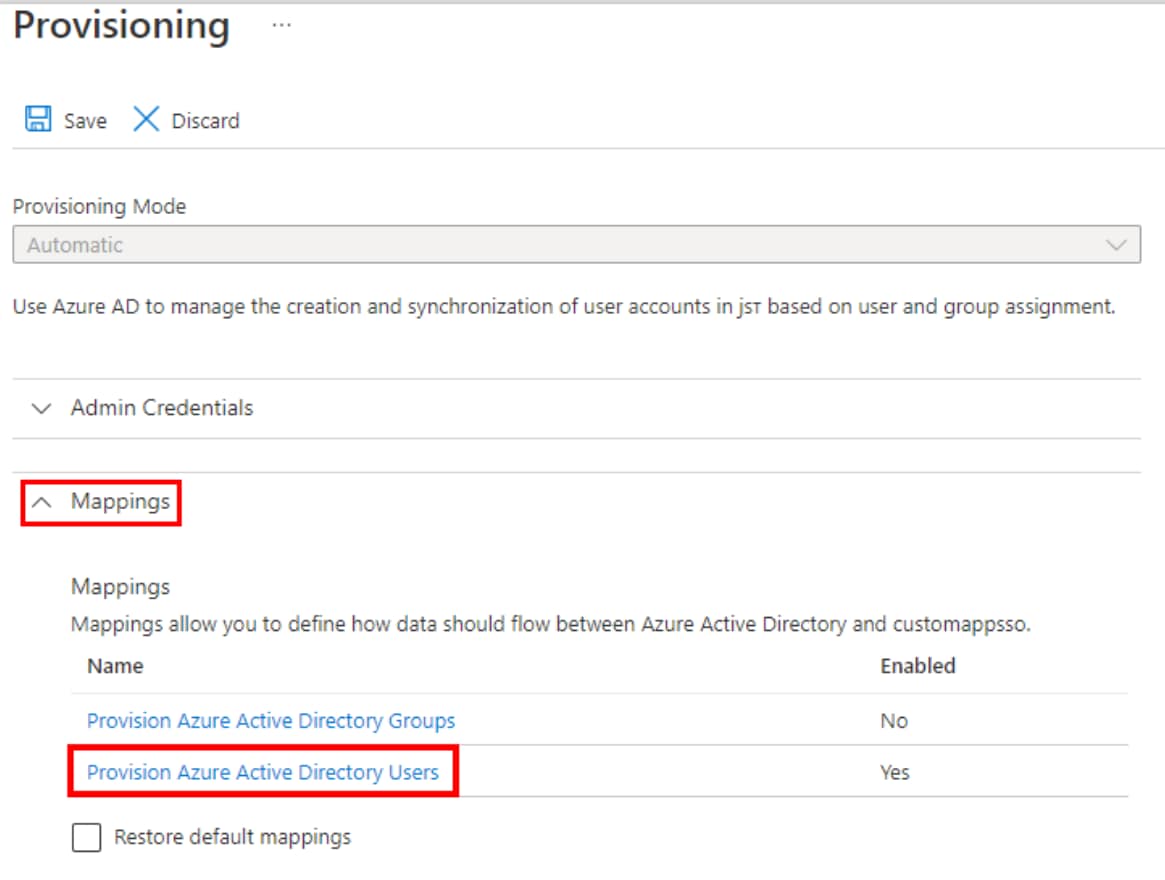The image size is (1165, 880).
Task: Expand Admin Credentials using its chevron
Action: click(41, 408)
